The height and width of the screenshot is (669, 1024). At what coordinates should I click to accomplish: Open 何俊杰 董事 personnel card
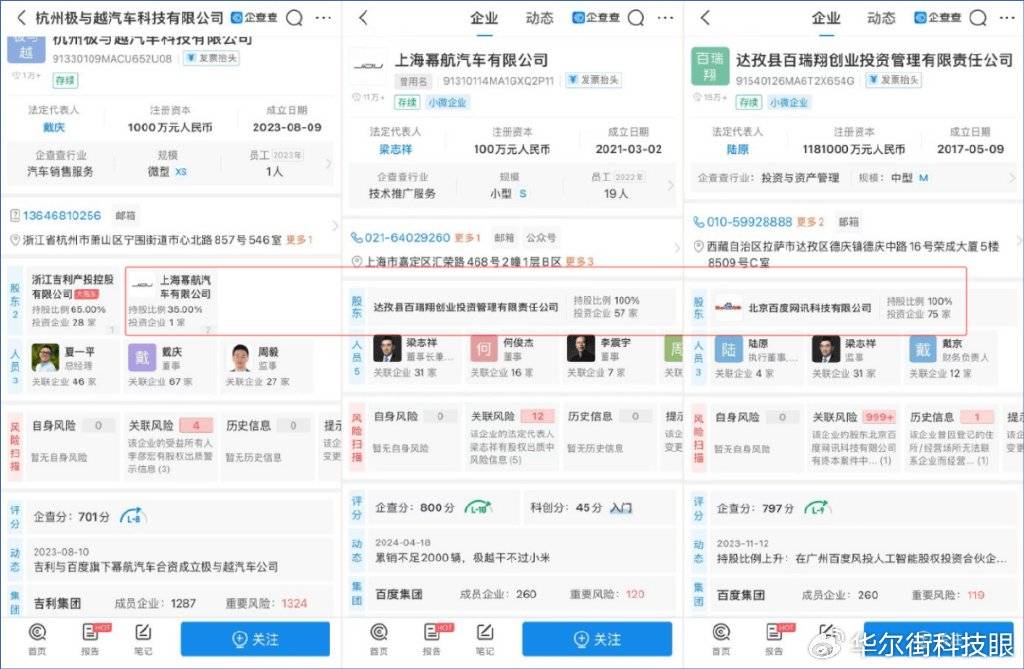(513, 357)
